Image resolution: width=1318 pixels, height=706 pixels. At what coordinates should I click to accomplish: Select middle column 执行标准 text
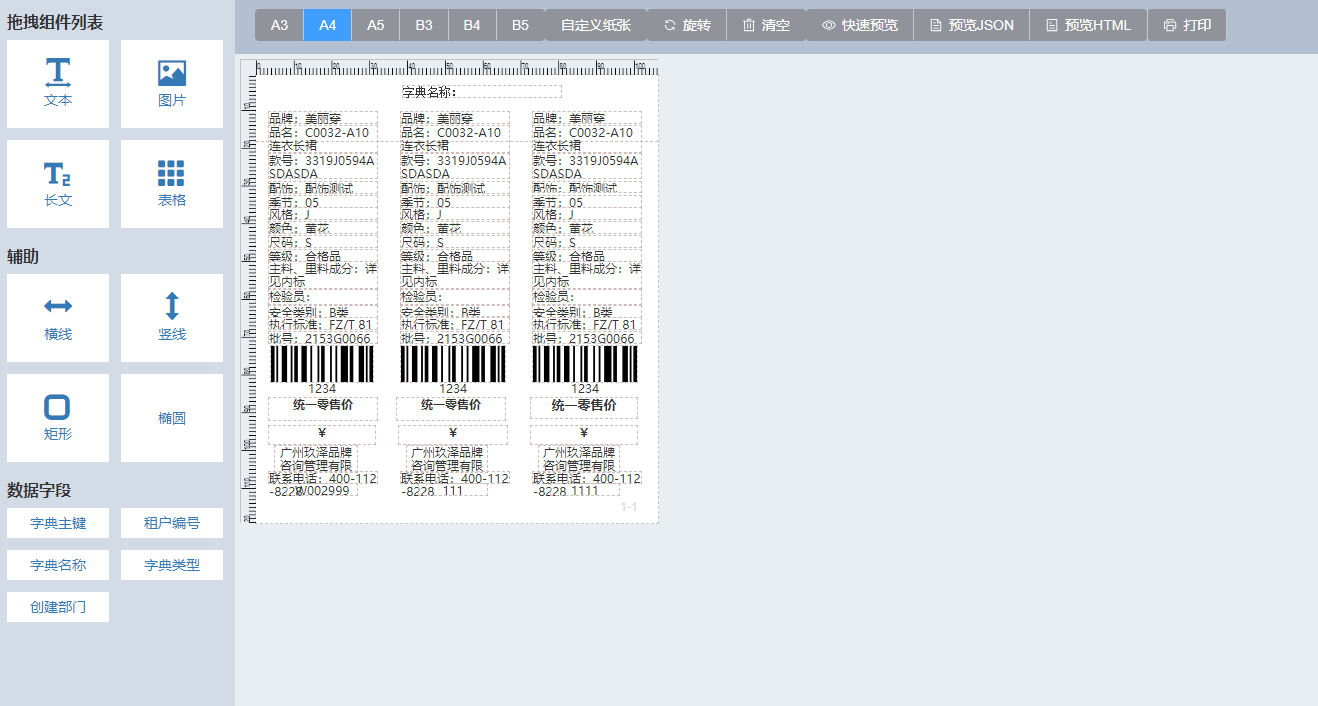click(x=455, y=324)
